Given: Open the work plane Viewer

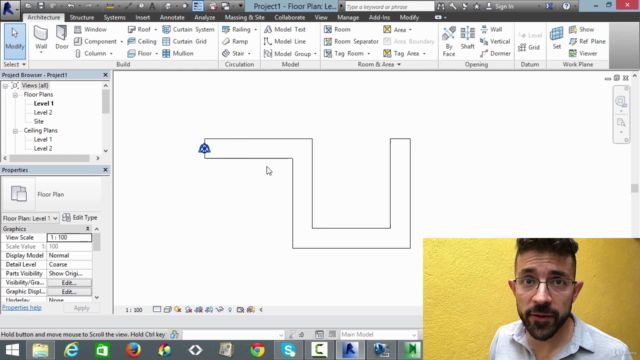Looking at the screenshot, I should click(x=583, y=53).
